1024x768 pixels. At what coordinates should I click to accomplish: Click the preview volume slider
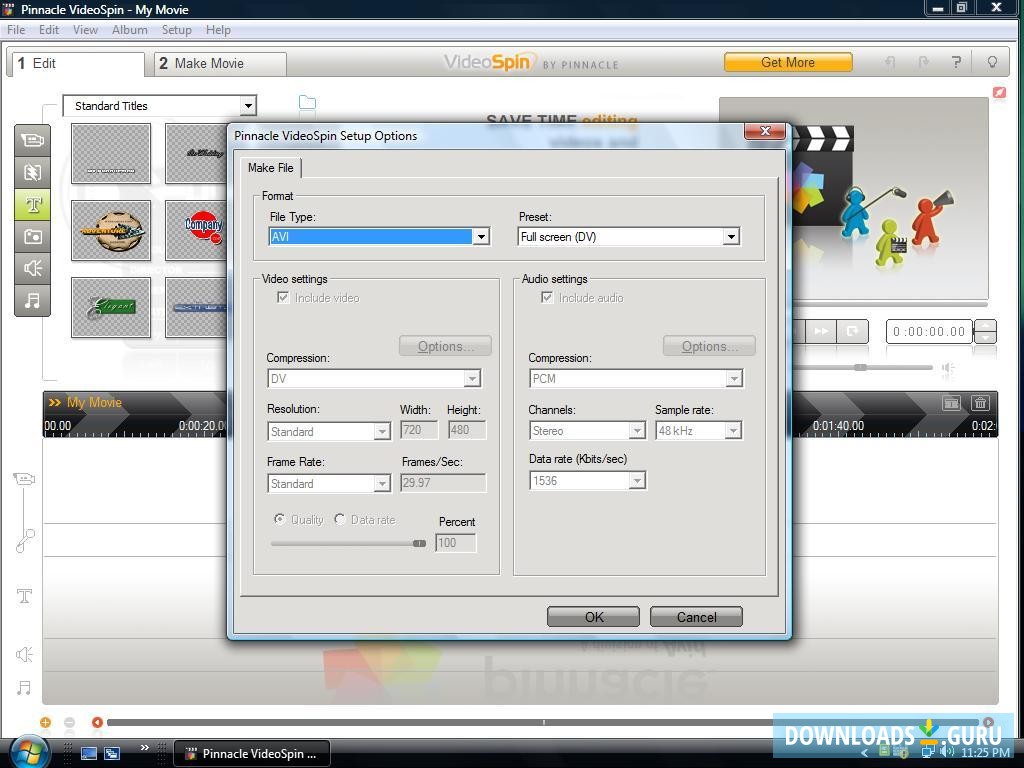click(862, 368)
